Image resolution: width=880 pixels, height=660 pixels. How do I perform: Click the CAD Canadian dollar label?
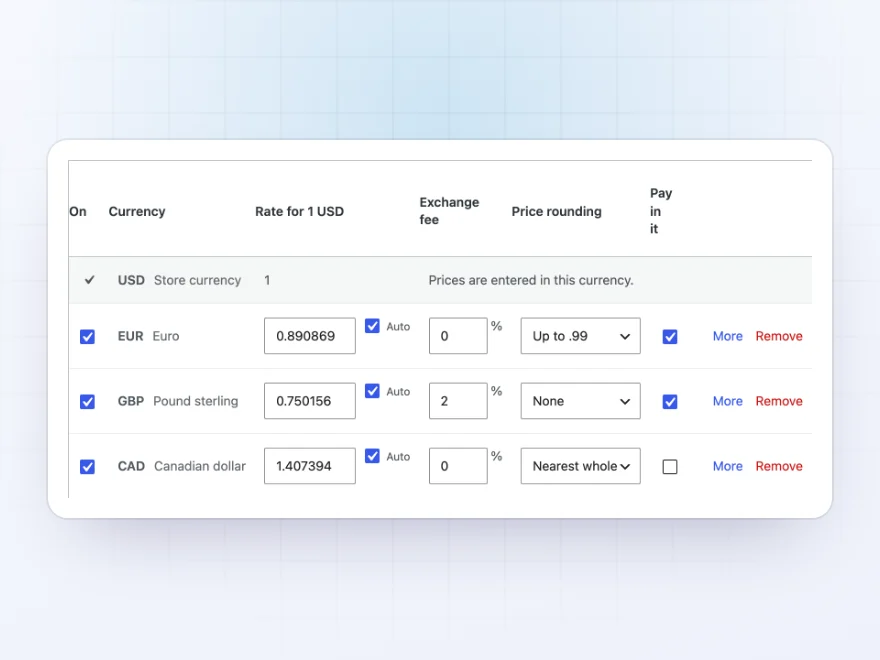click(182, 466)
